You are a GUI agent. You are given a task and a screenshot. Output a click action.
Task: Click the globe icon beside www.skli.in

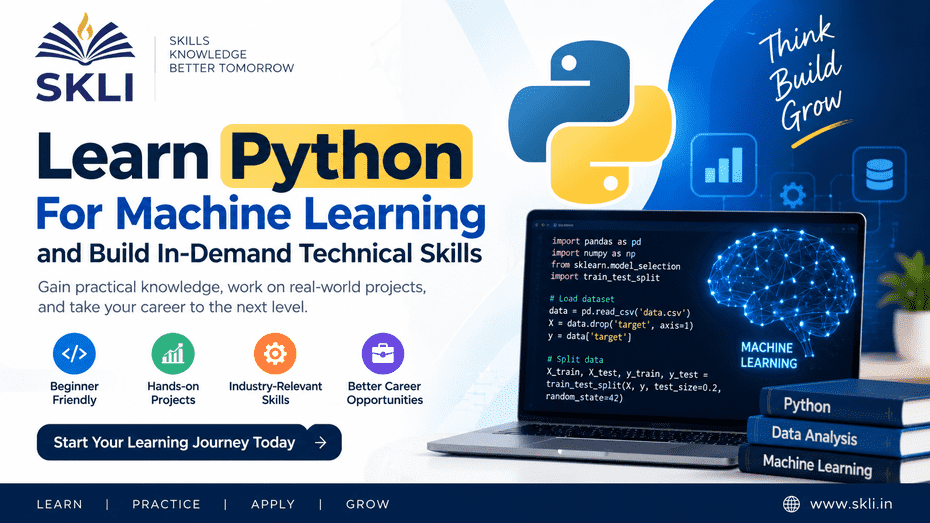pos(791,504)
